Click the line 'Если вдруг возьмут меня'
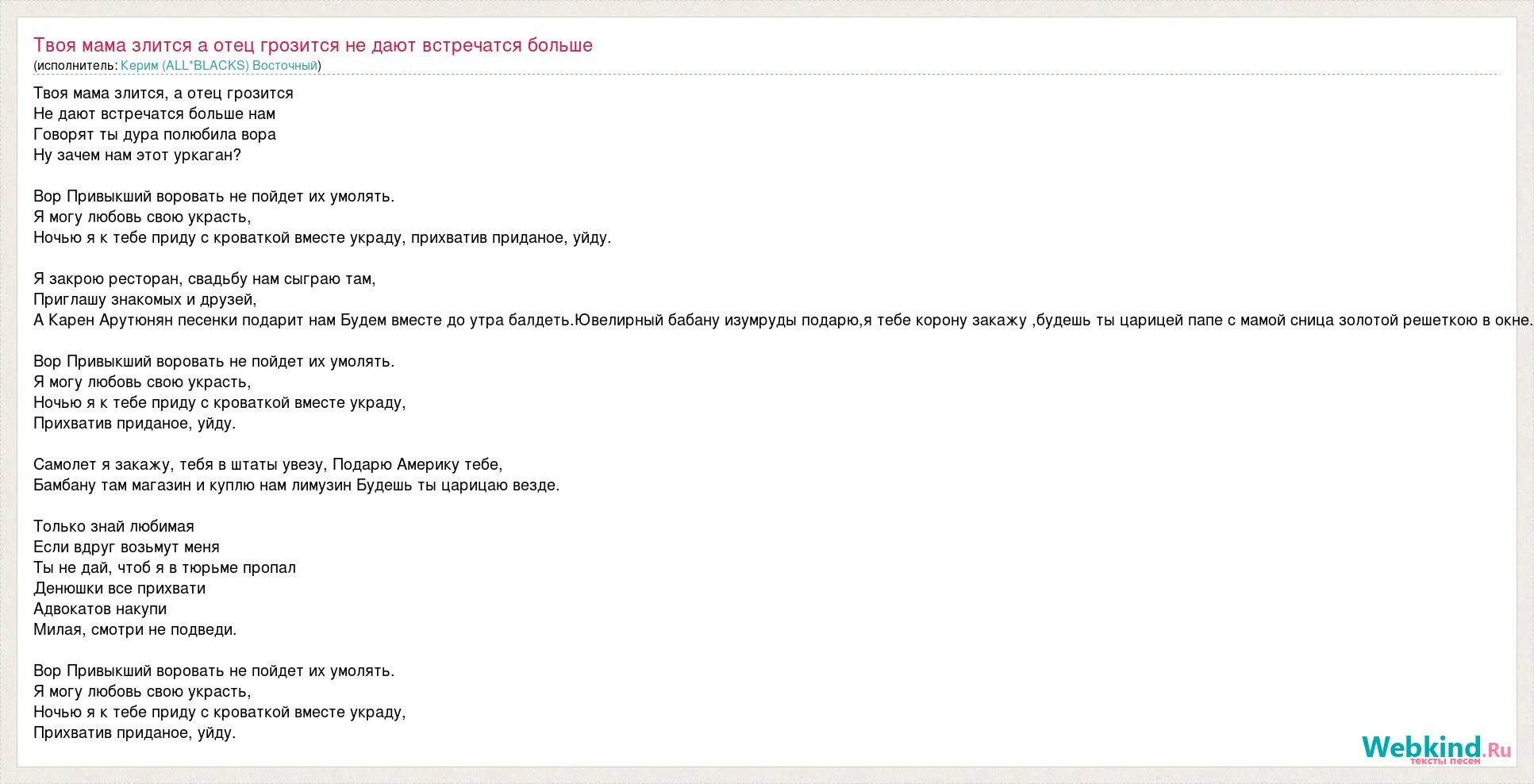Screen dimensions: 1534x784 coord(126,548)
